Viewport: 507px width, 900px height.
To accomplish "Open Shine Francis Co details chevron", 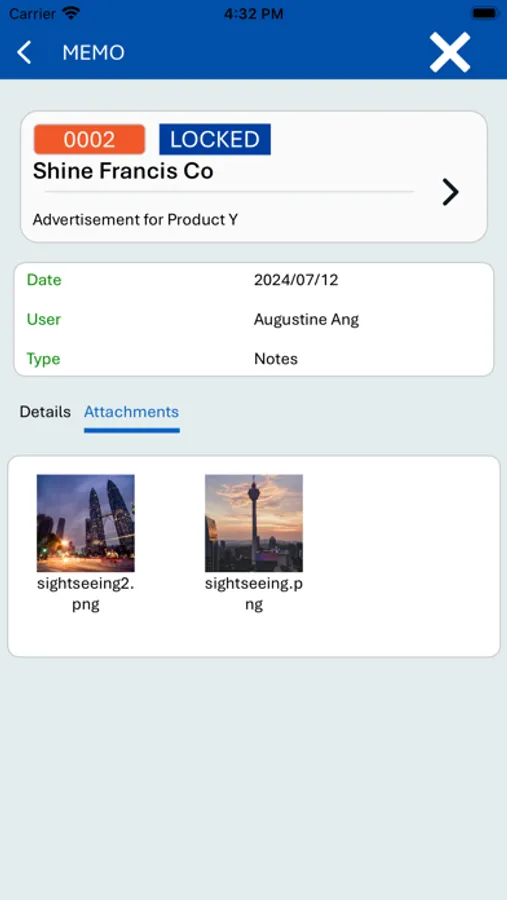I will [x=451, y=192].
